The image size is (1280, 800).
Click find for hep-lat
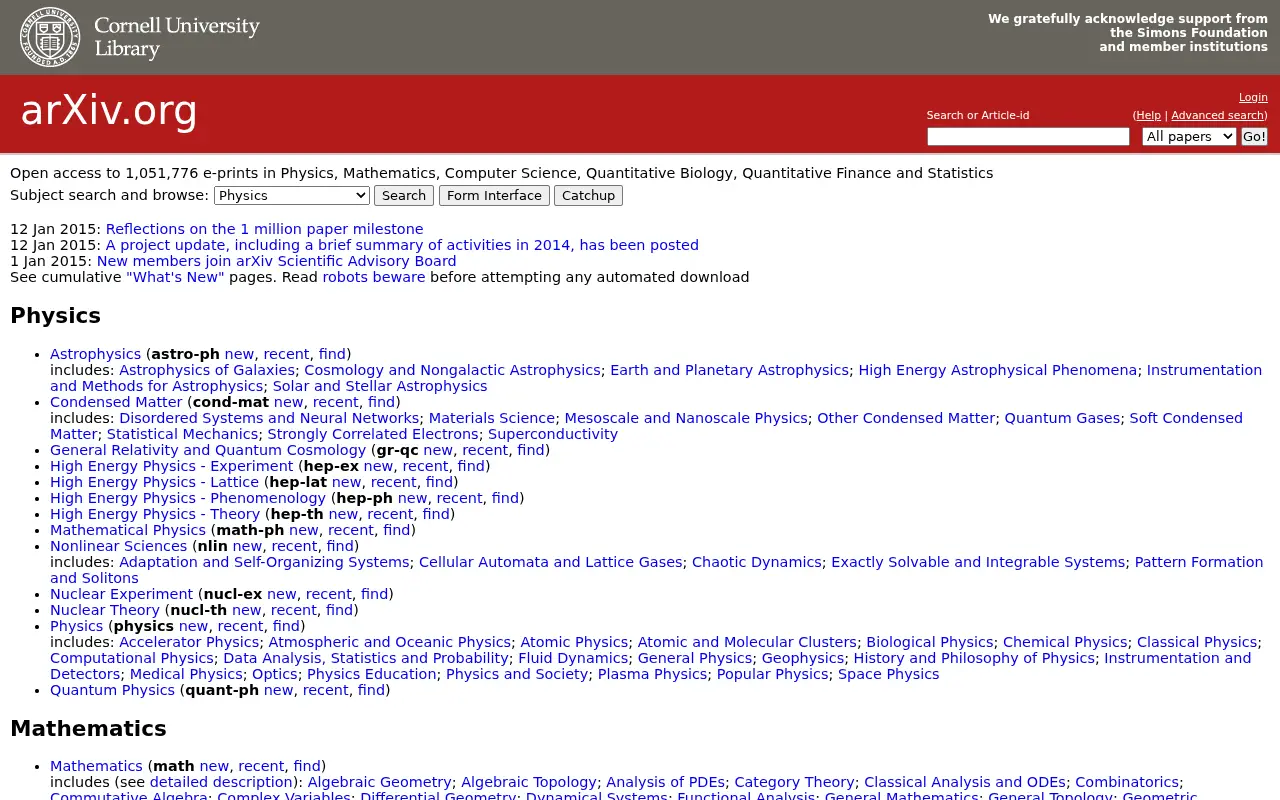pyautogui.click(x=439, y=482)
